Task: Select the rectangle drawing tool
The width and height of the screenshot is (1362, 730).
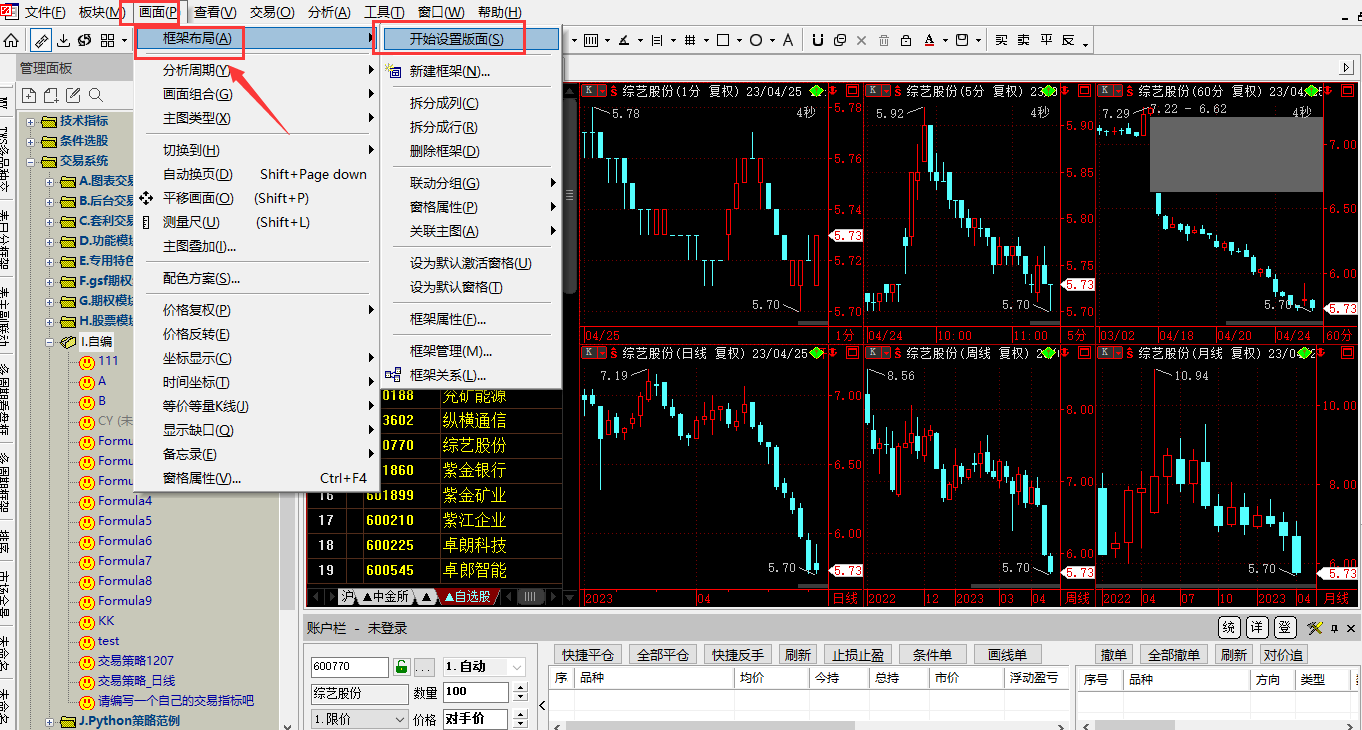Action: (722, 40)
